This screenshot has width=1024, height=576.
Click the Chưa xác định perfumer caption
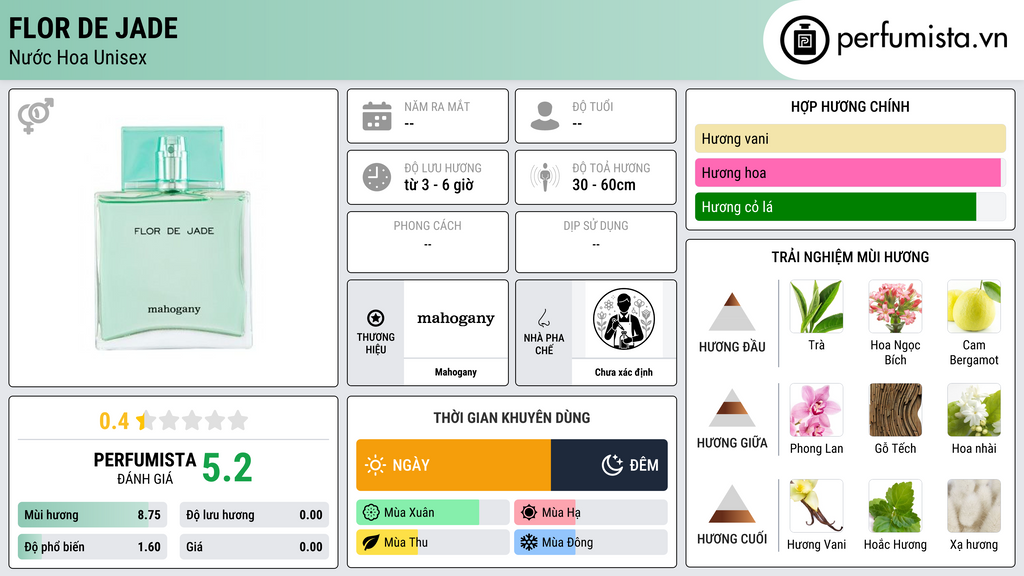point(624,372)
